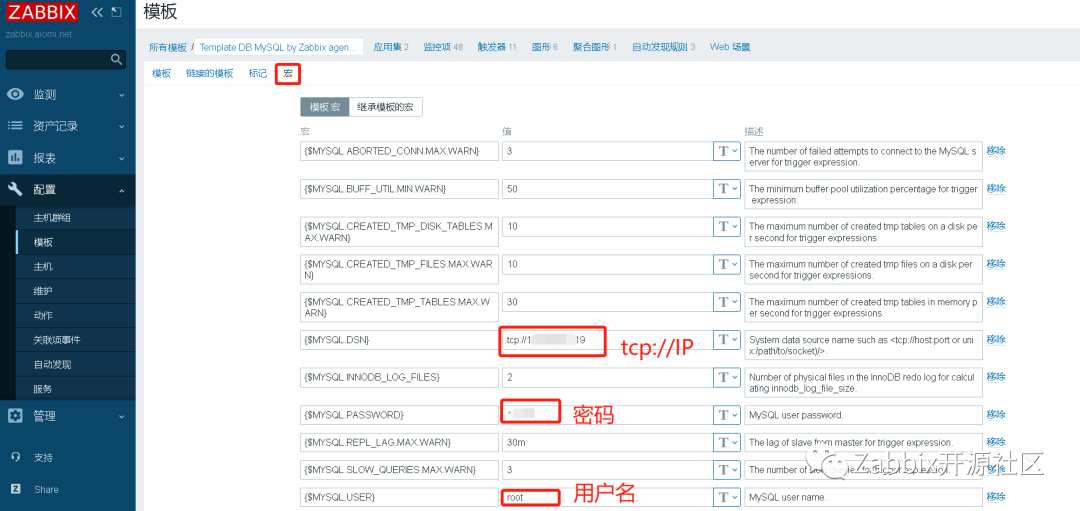Click the MYSQL.USER value field
Image resolution: width=1080 pixels, height=511 pixels.
pyautogui.click(x=607, y=497)
